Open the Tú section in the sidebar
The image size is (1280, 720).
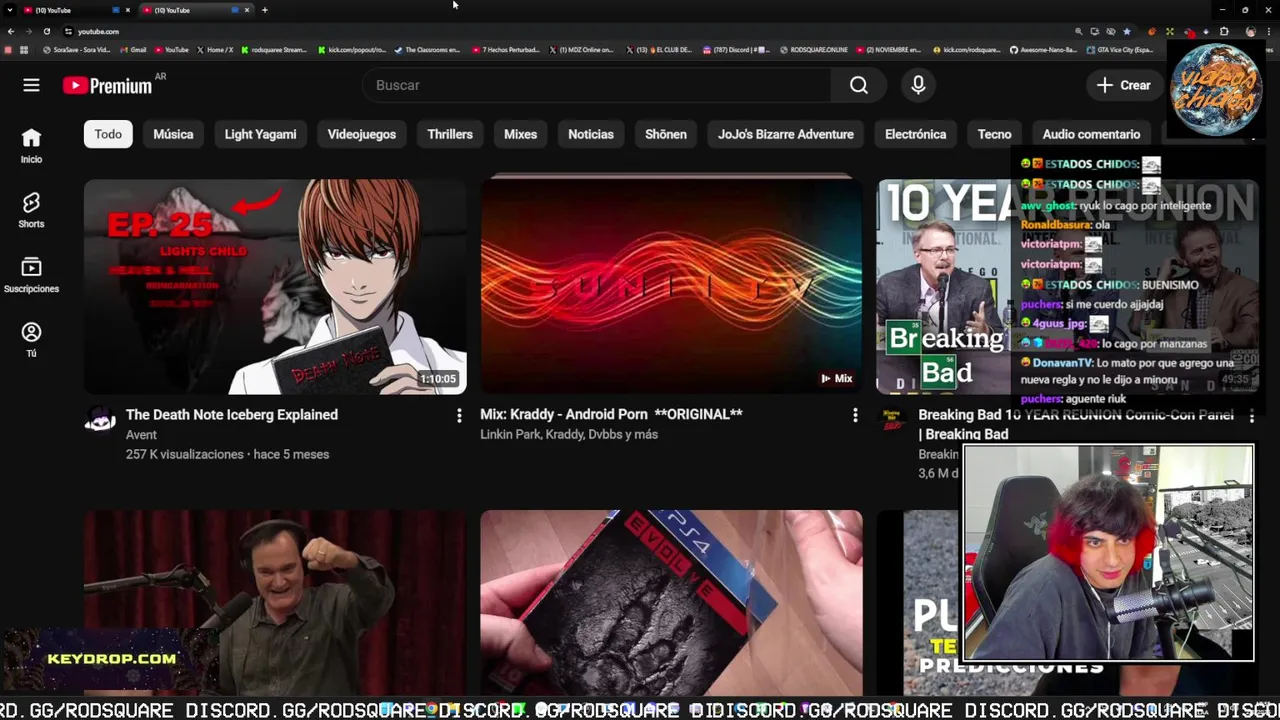click(x=31, y=340)
